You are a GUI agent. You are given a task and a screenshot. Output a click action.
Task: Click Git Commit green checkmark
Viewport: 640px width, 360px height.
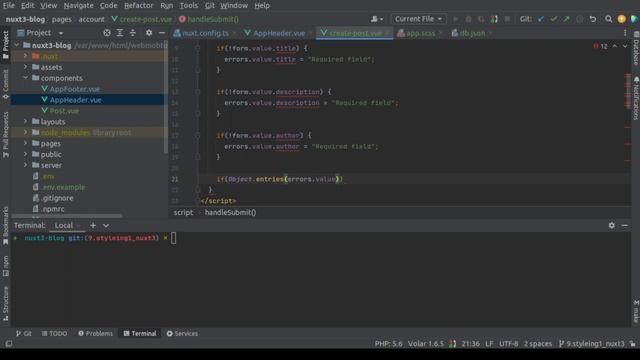point(553,19)
